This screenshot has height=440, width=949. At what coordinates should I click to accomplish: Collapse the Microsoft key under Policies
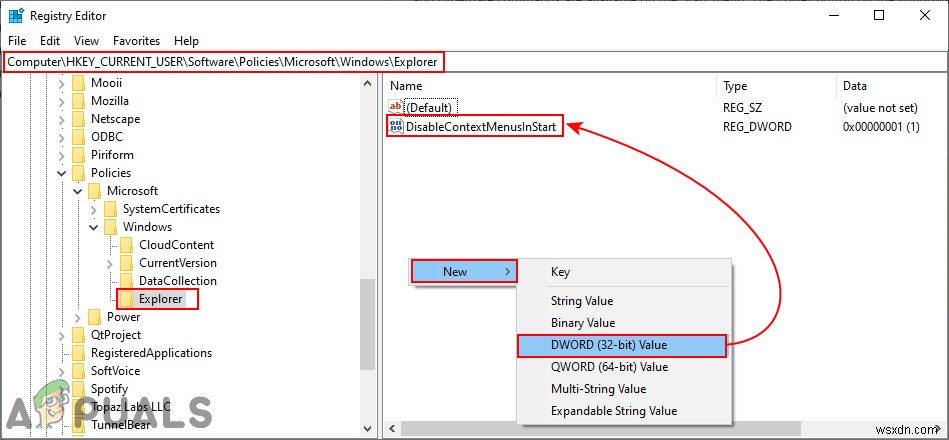pyautogui.click(x=77, y=191)
